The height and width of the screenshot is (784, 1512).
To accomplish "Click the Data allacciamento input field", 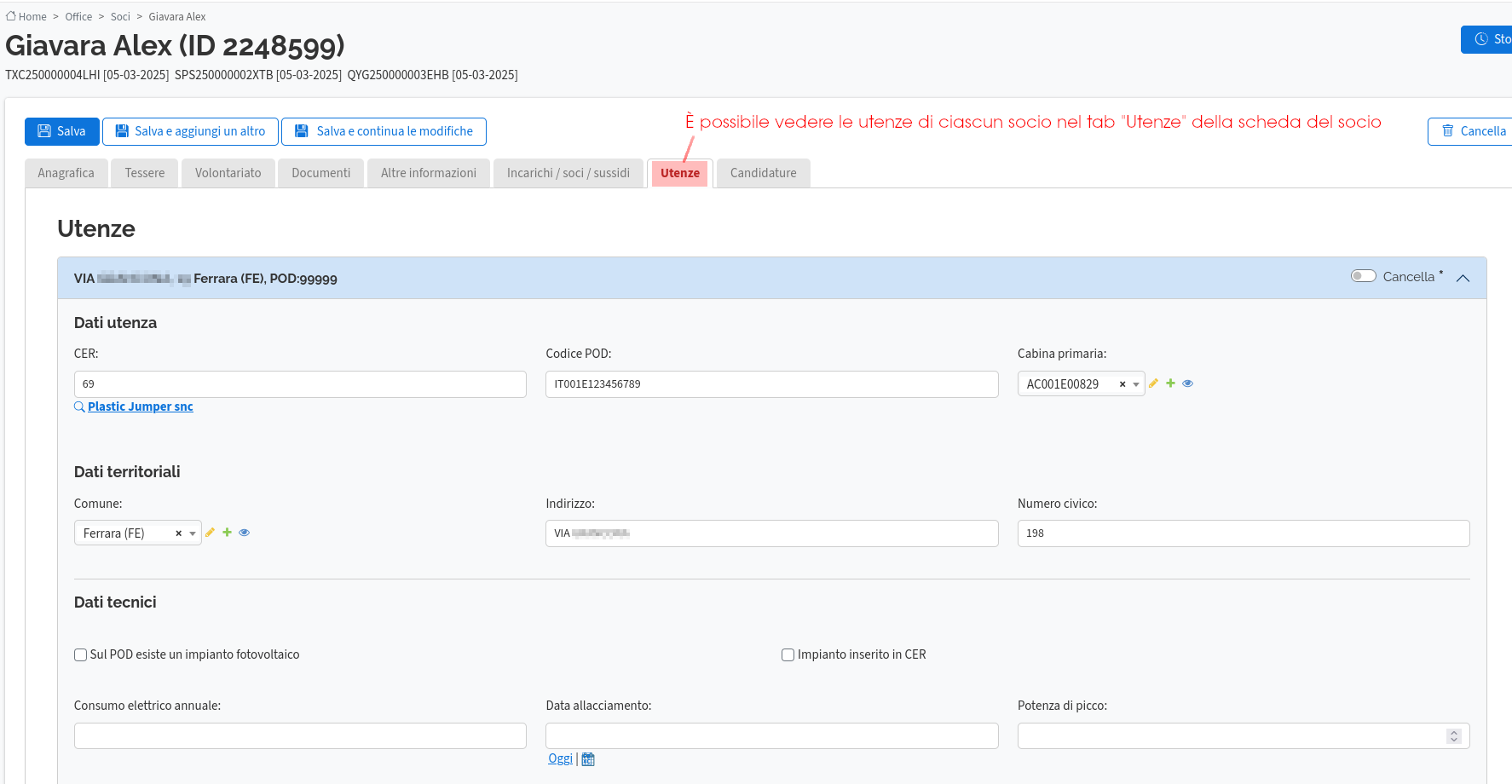I will tap(772, 736).
